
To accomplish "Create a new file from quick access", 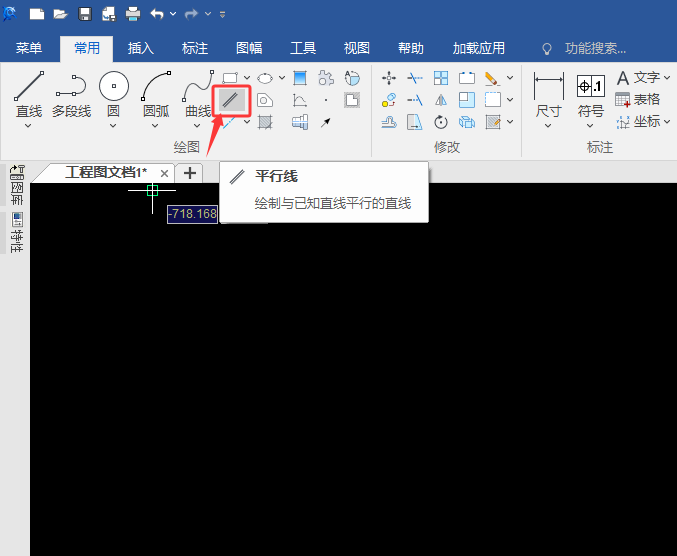I will pos(37,14).
